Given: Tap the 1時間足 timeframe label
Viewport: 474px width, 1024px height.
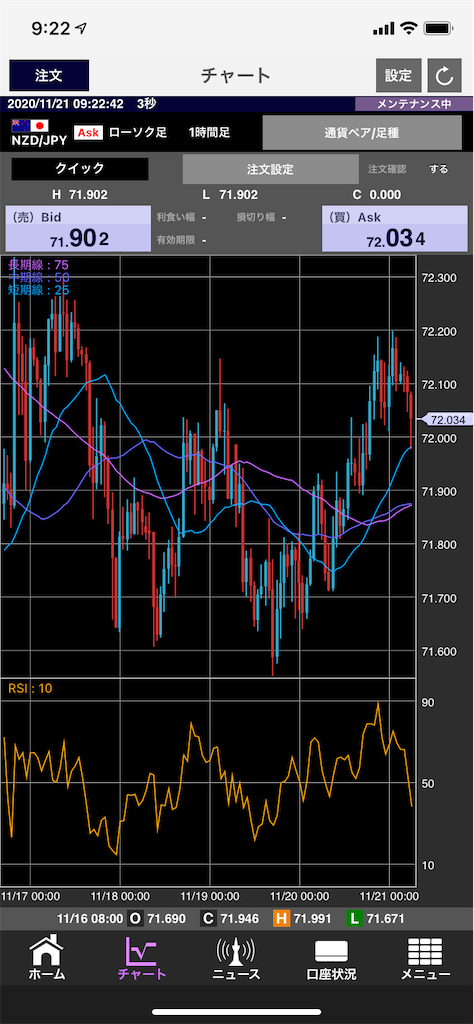Looking at the screenshot, I should 209,133.
